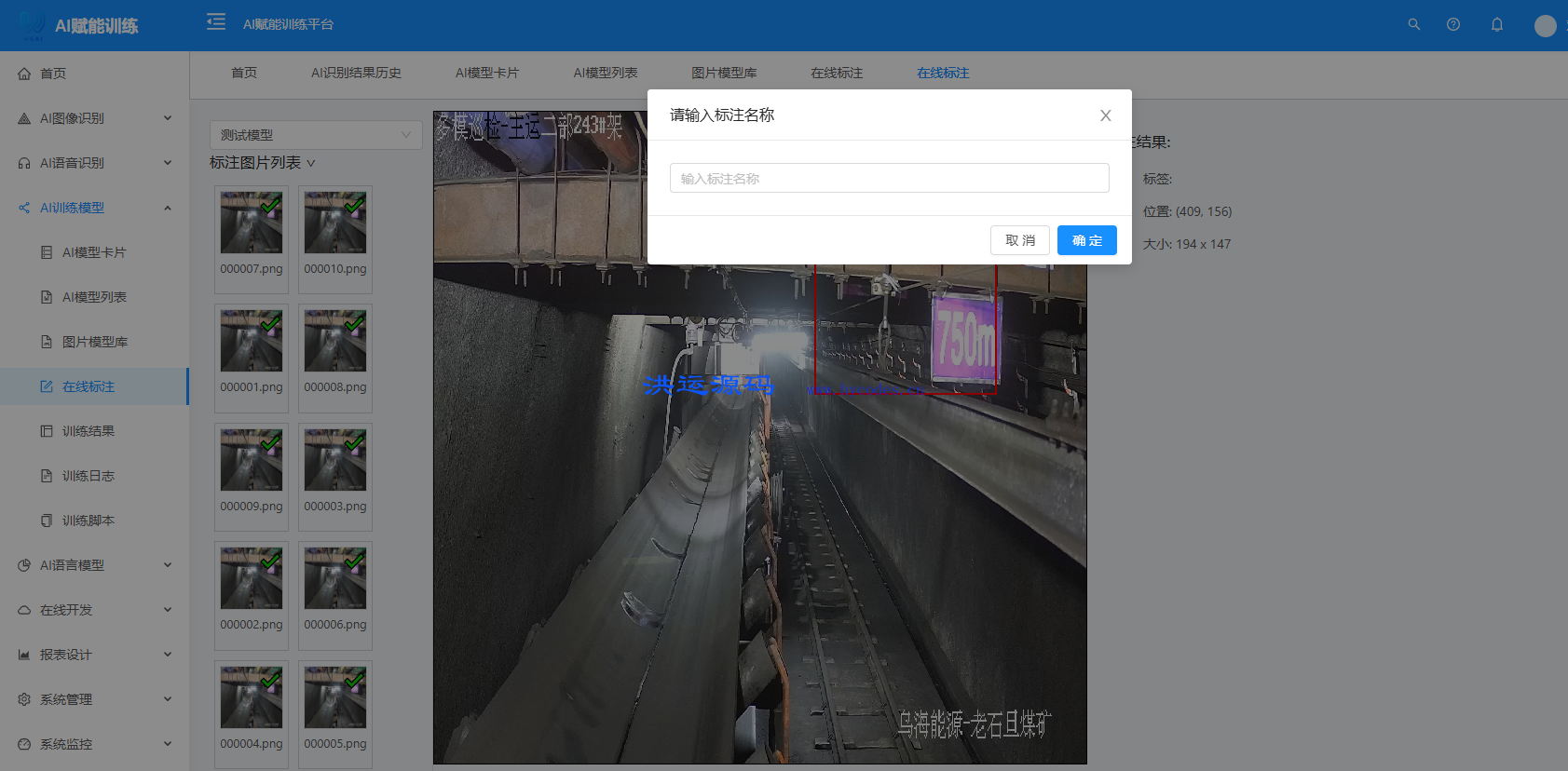1568x771 pixels.
Task: Switch to the 图片模型库 tab
Action: click(x=724, y=73)
